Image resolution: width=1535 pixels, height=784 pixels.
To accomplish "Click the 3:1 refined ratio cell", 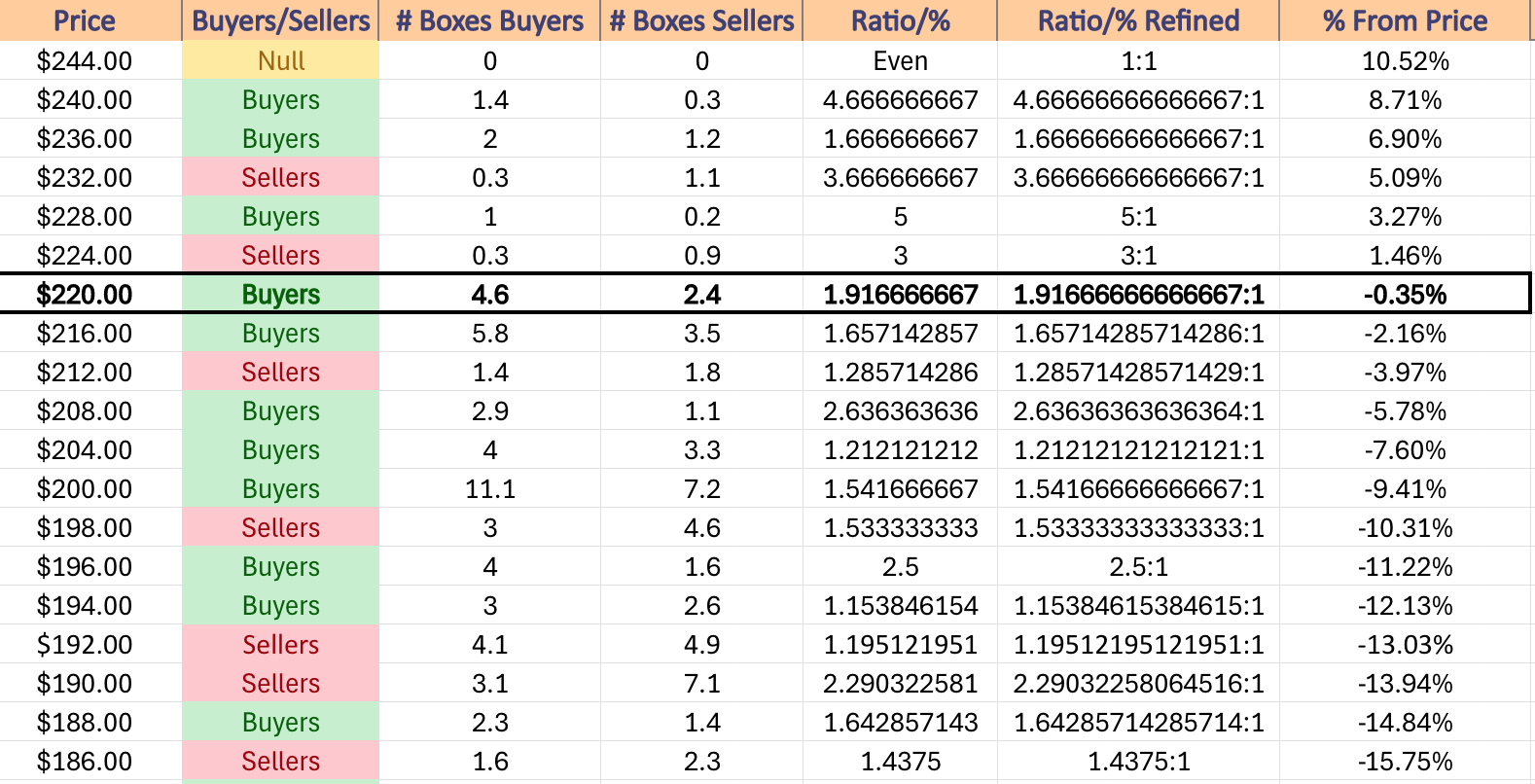I will click(1139, 256).
